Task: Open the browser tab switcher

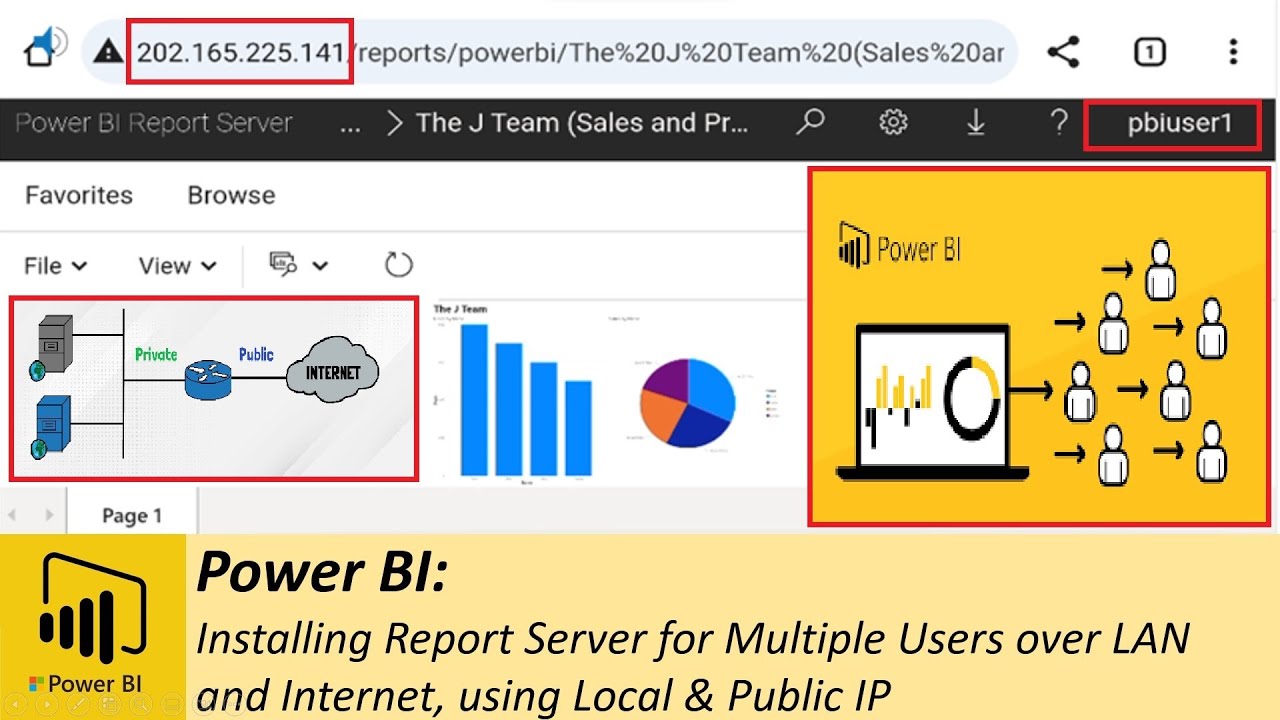Action: 1149,52
